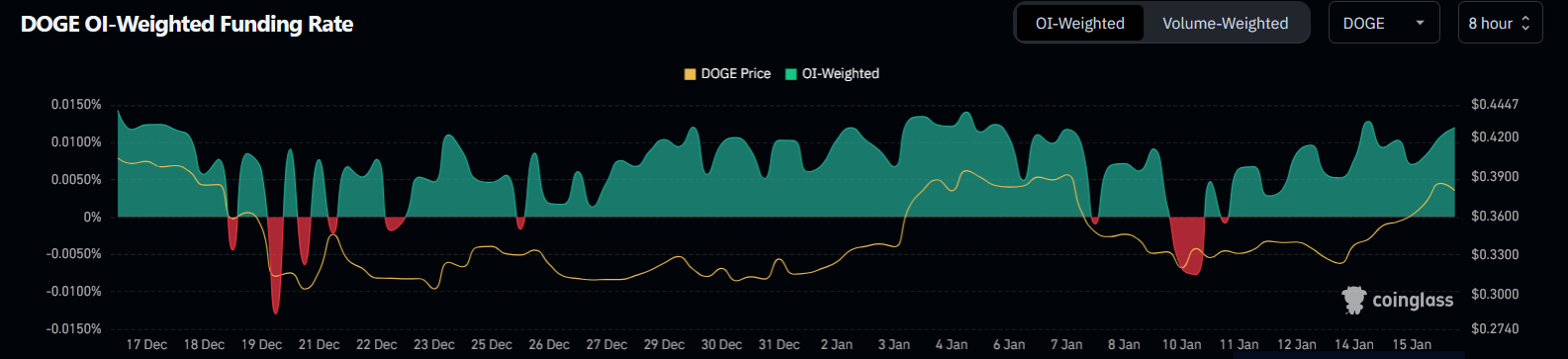The image size is (1568, 359).
Task: Toggle the DOGE Price legend series
Action: (727, 73)
